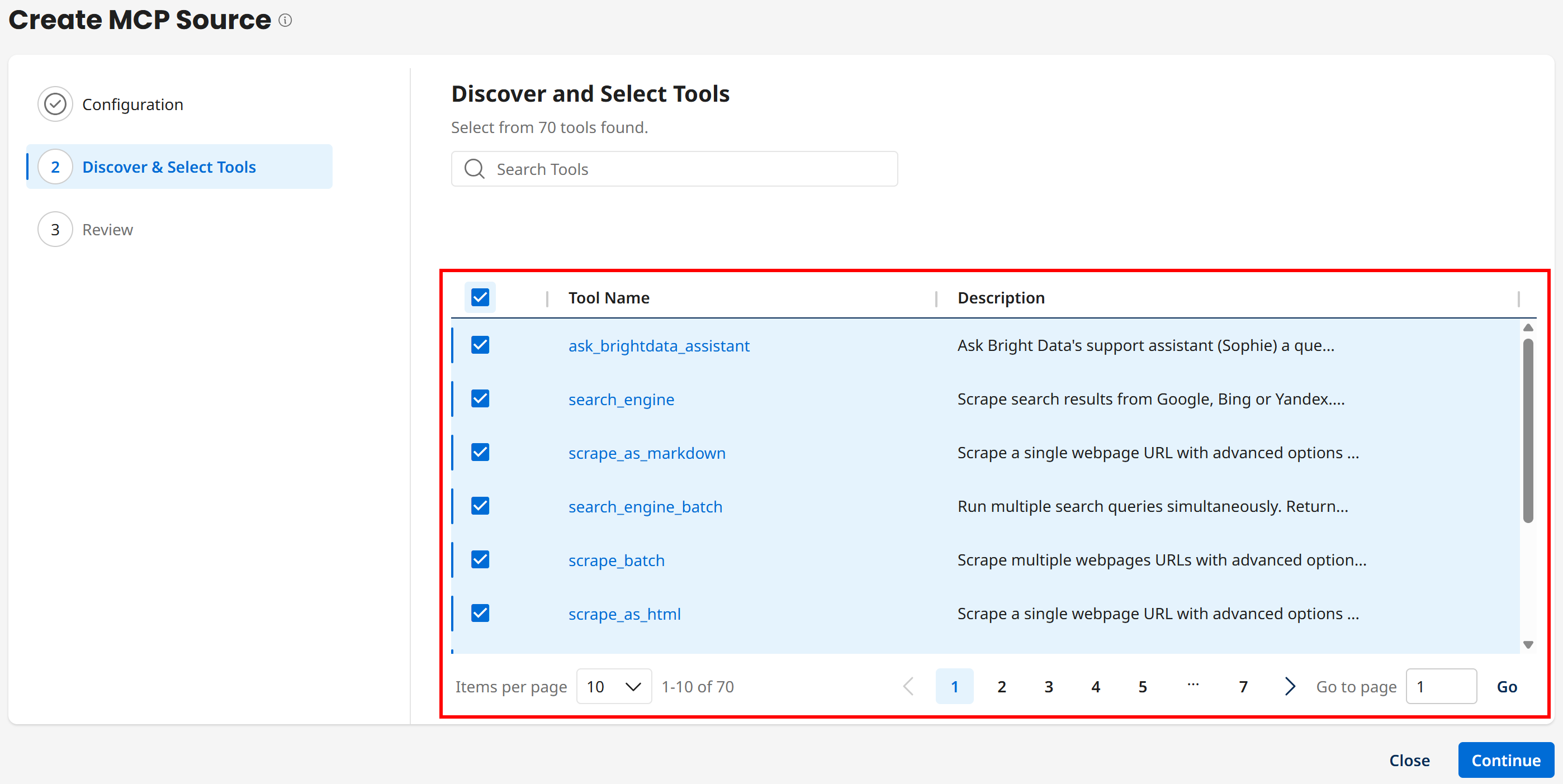Click scroll up arrow in tool list
The image size is (1563, 784).
point(1528,327)
